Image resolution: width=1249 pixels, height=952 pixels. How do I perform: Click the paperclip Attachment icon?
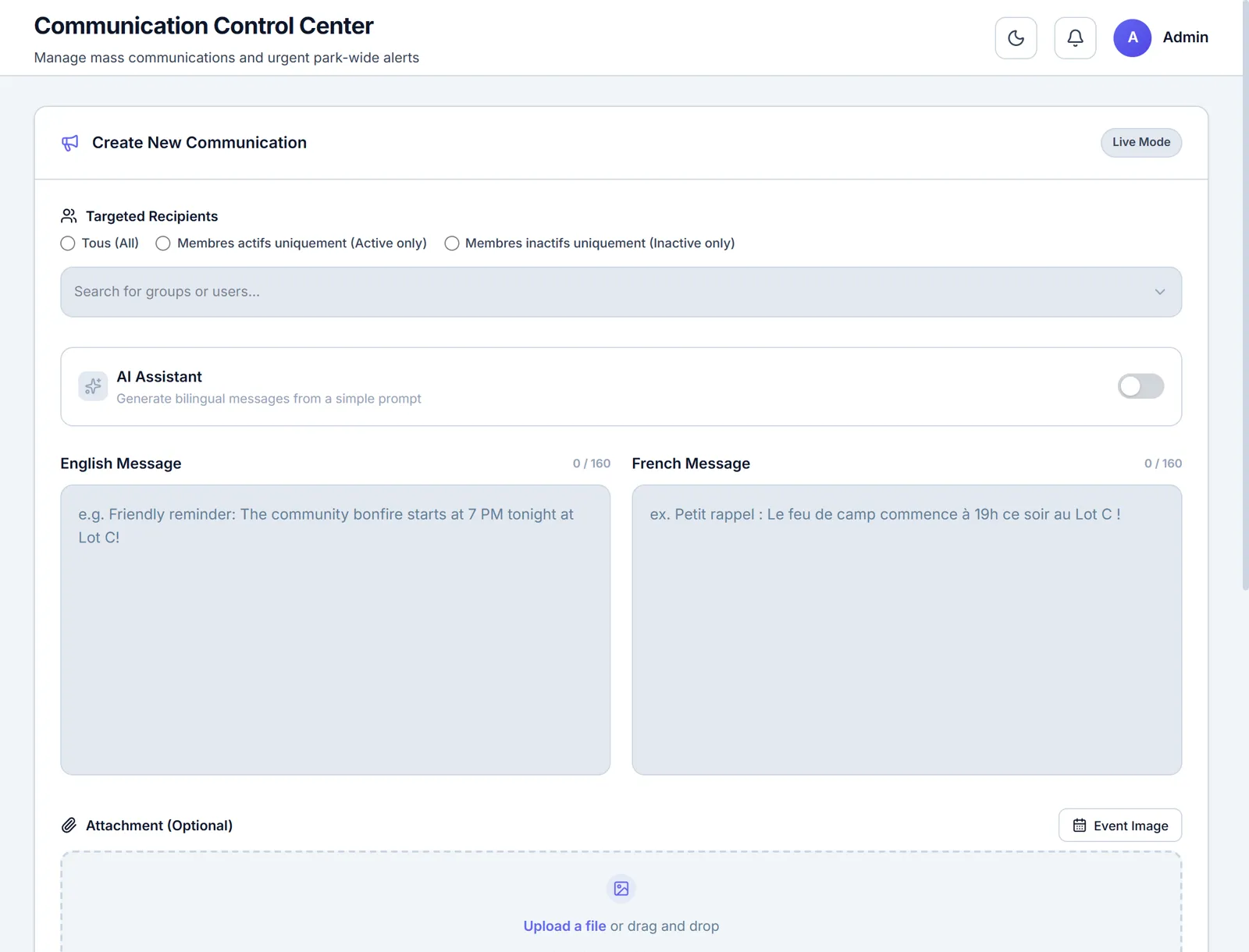[x=69, y=825]
